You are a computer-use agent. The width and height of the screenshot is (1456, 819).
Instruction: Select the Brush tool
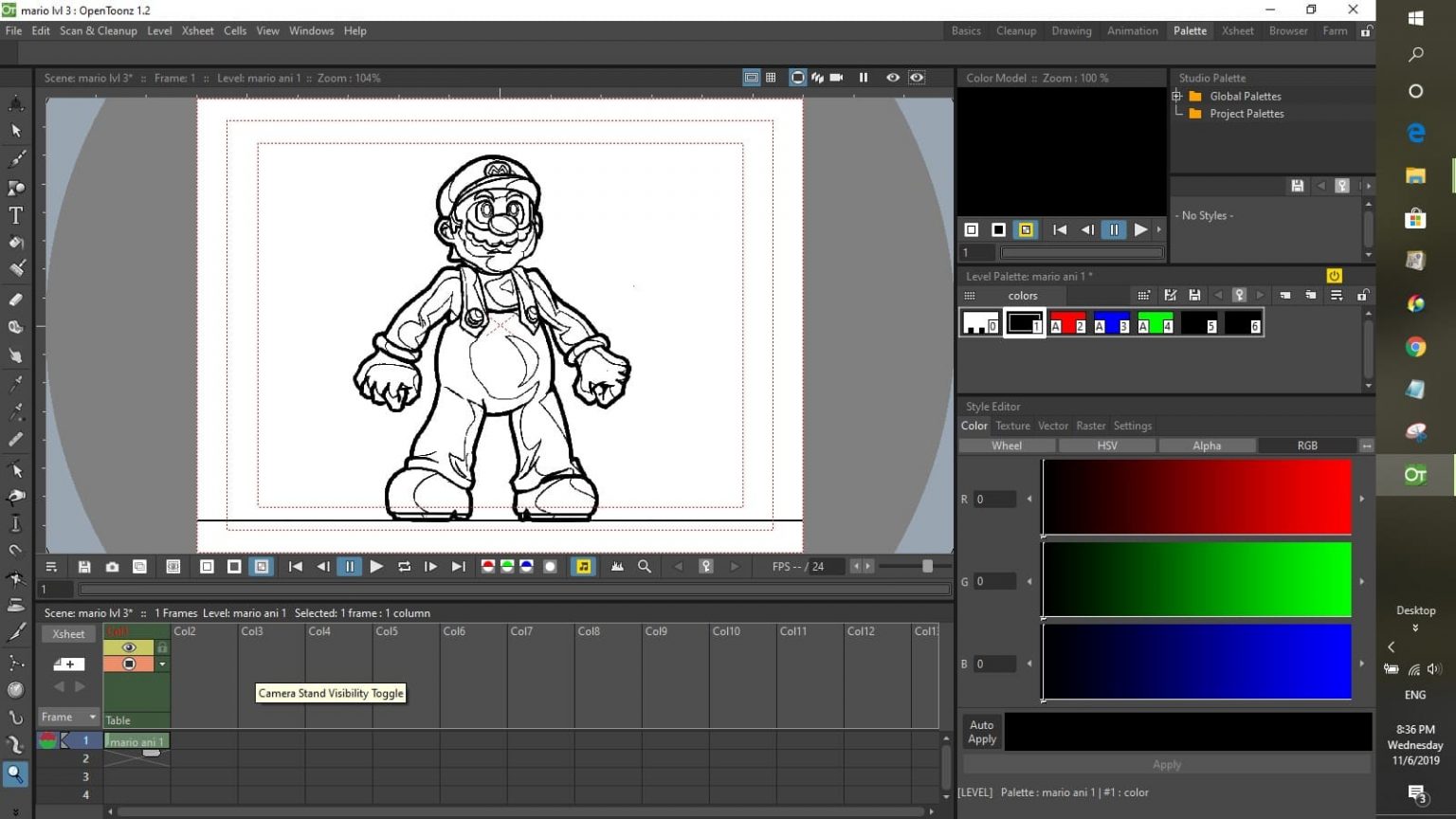[15, 159]
